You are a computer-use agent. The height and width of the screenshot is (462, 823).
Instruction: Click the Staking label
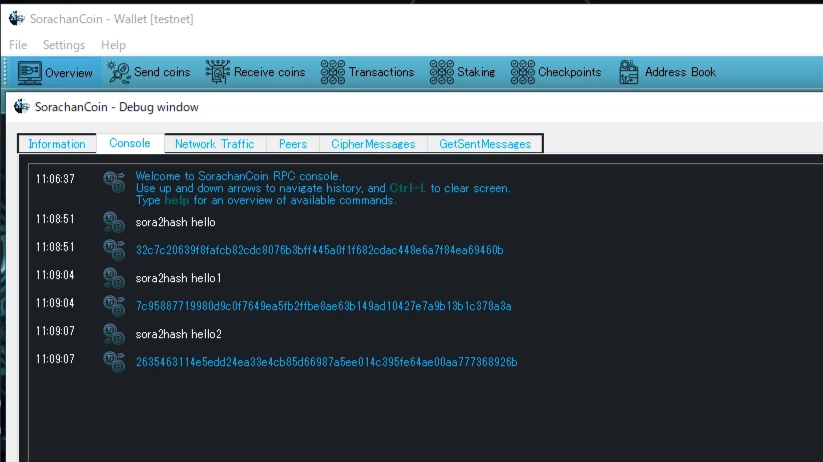point(476,72)
